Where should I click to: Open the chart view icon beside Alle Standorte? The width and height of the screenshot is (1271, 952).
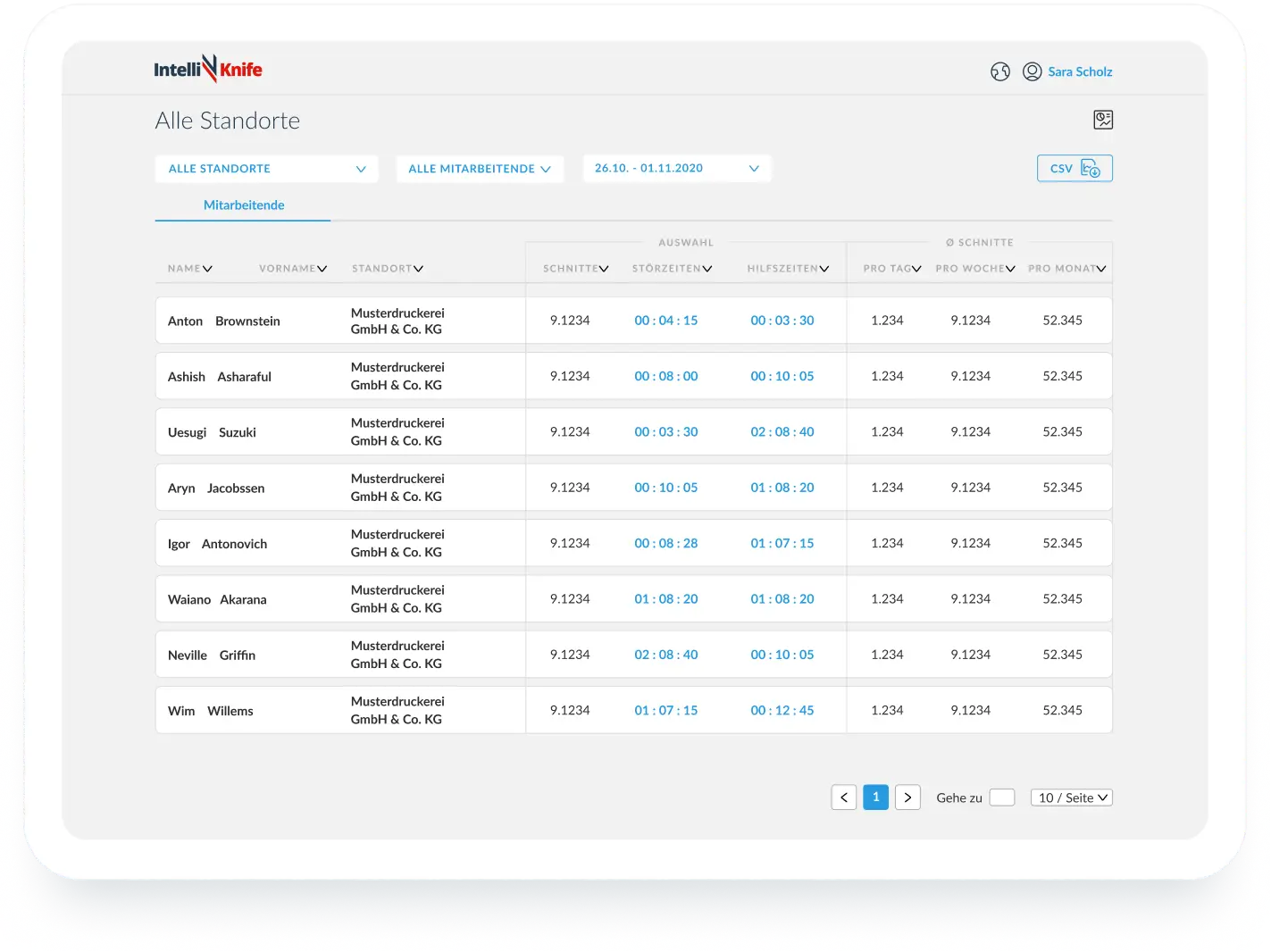(x=1103, y=120)
